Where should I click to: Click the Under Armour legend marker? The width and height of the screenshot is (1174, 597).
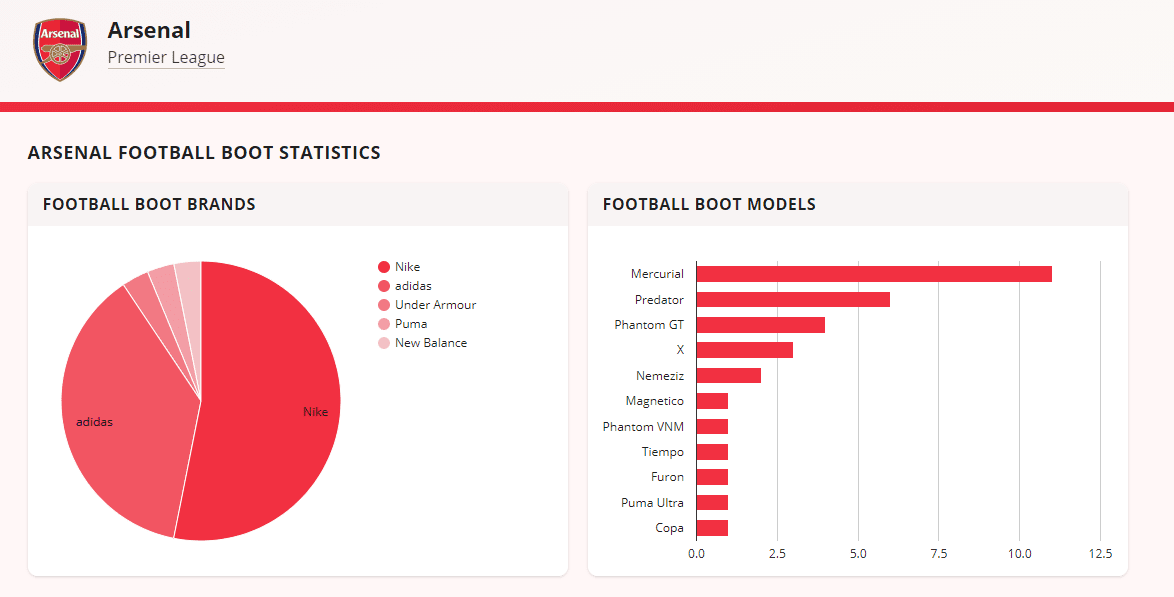click(382, 304)
